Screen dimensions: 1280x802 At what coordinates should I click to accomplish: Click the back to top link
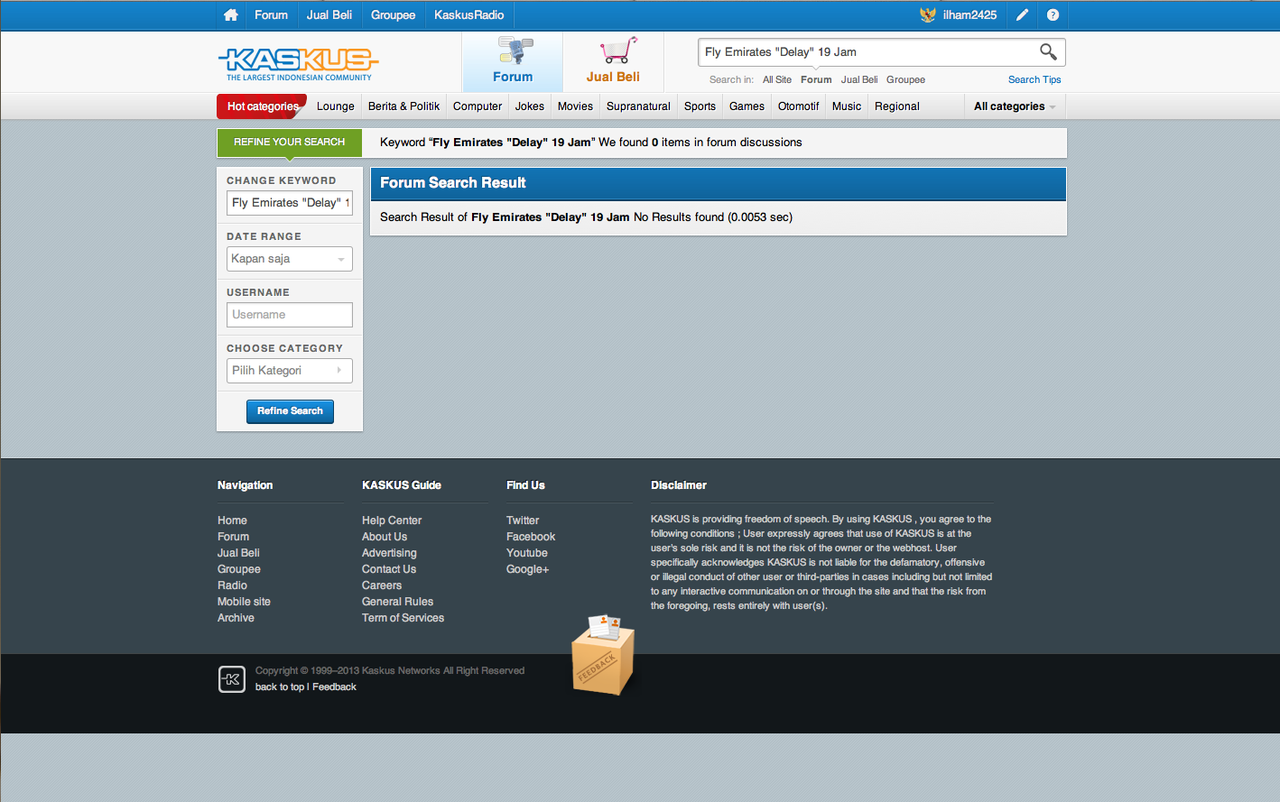click(x=279, y=687)
